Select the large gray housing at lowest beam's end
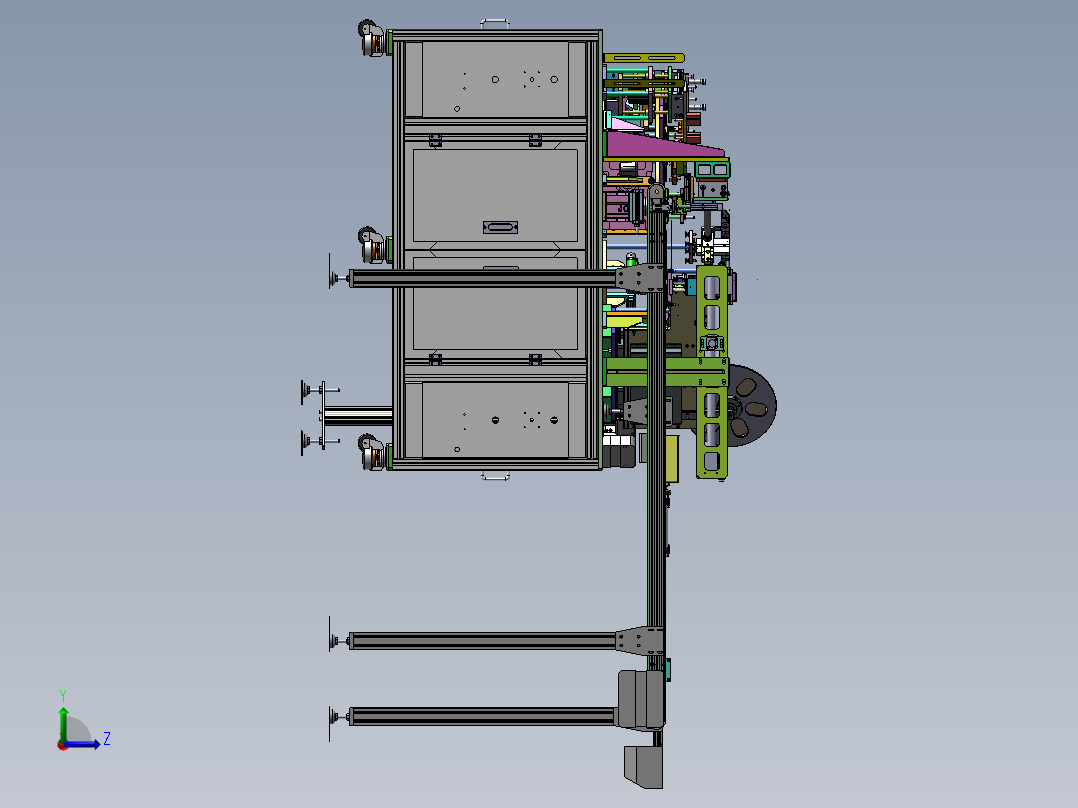The image size is (1078, 808). [x=640, y=698]
